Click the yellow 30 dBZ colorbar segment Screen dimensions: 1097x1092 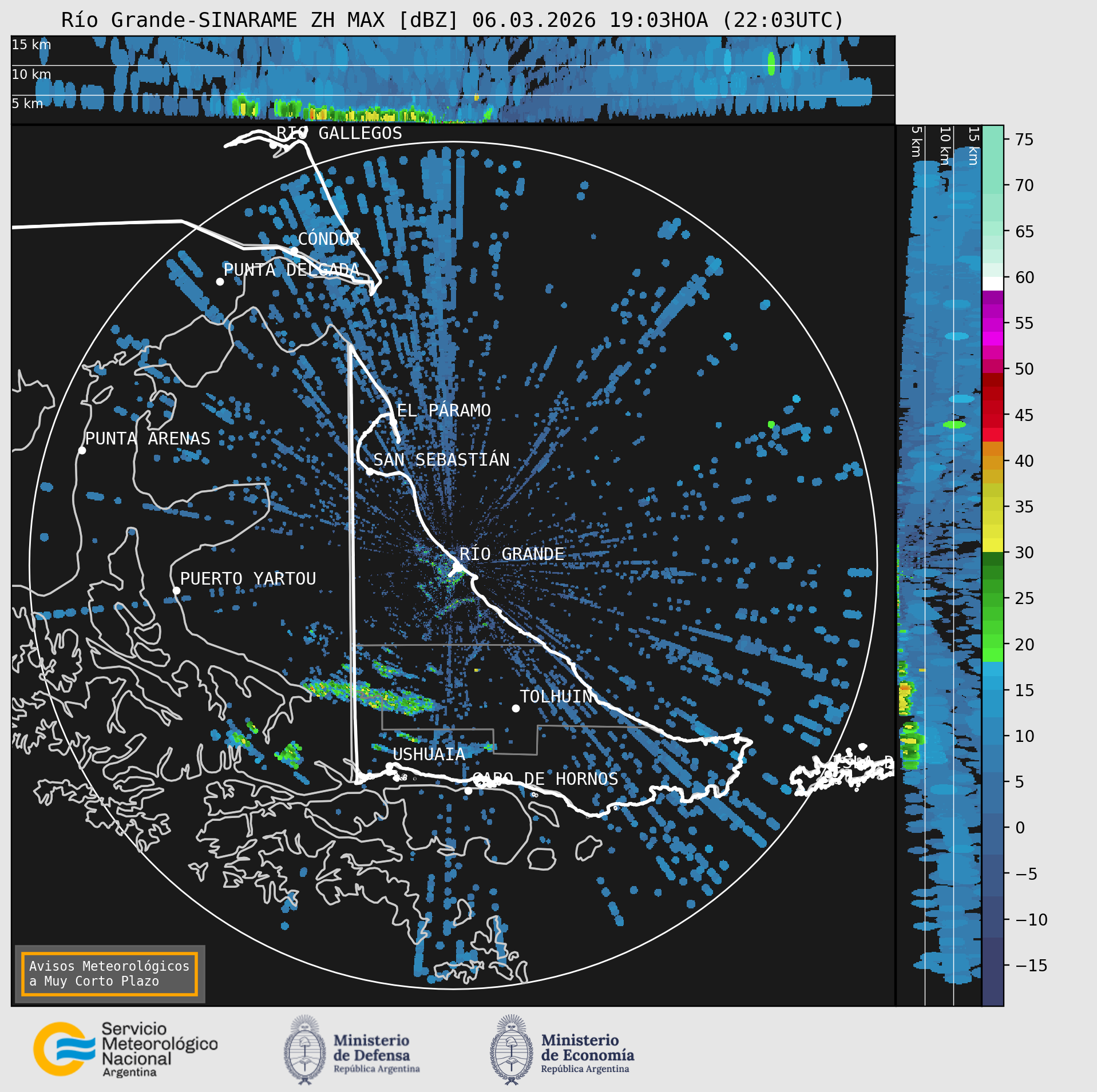pyautogui.click(x=993, y=545)
